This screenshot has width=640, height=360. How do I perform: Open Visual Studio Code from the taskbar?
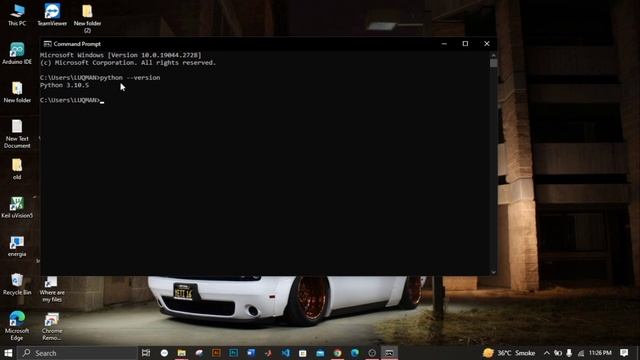(x=286, y=353)
